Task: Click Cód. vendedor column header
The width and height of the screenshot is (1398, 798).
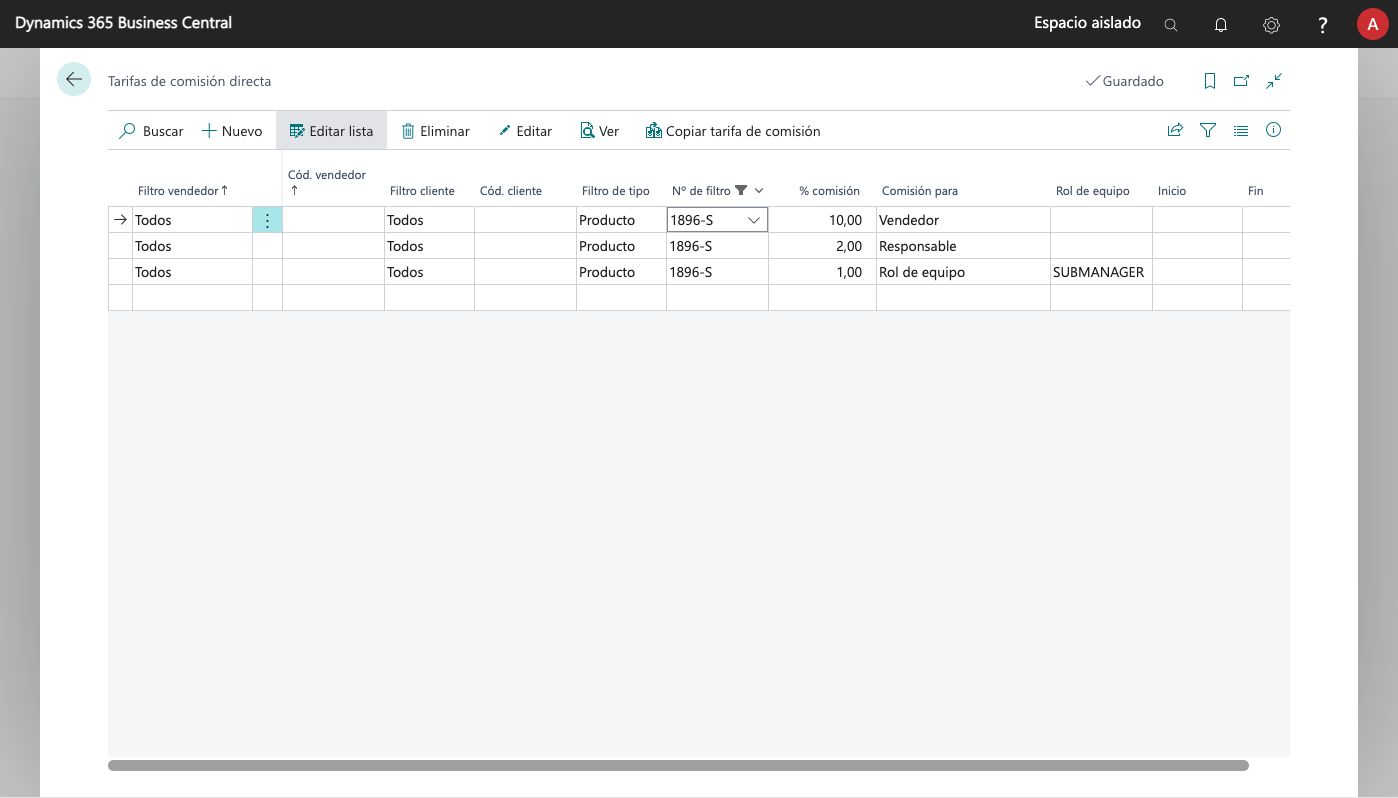Action: click(327, 175)
